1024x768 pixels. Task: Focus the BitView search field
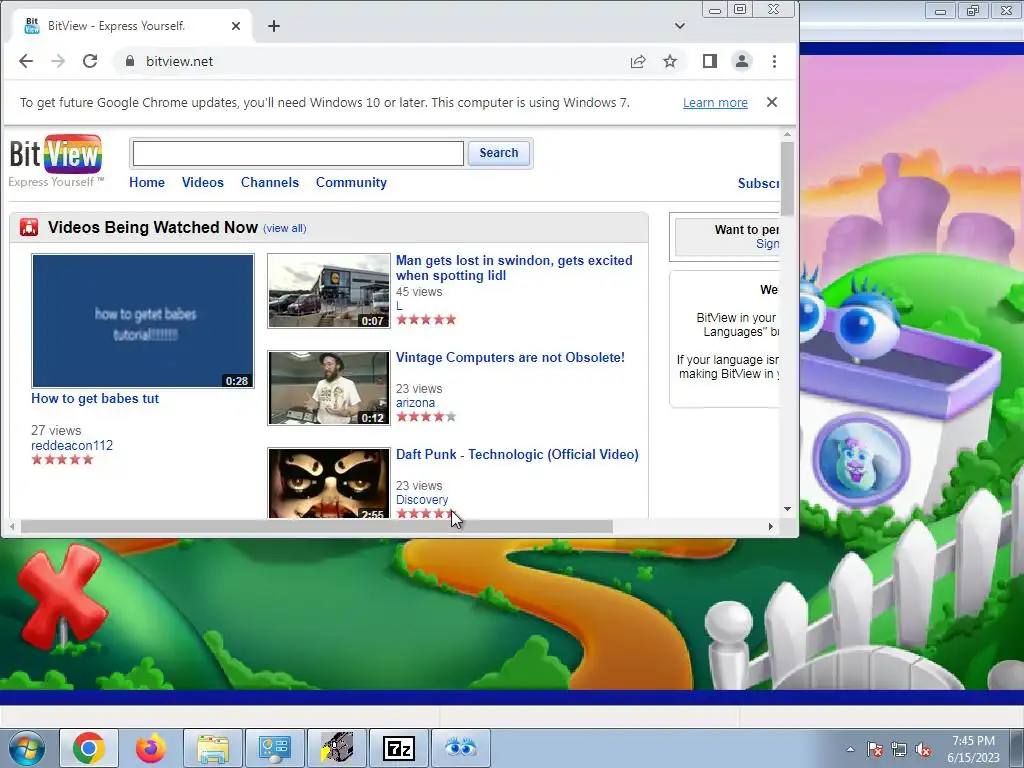click(x=298, y=153)
